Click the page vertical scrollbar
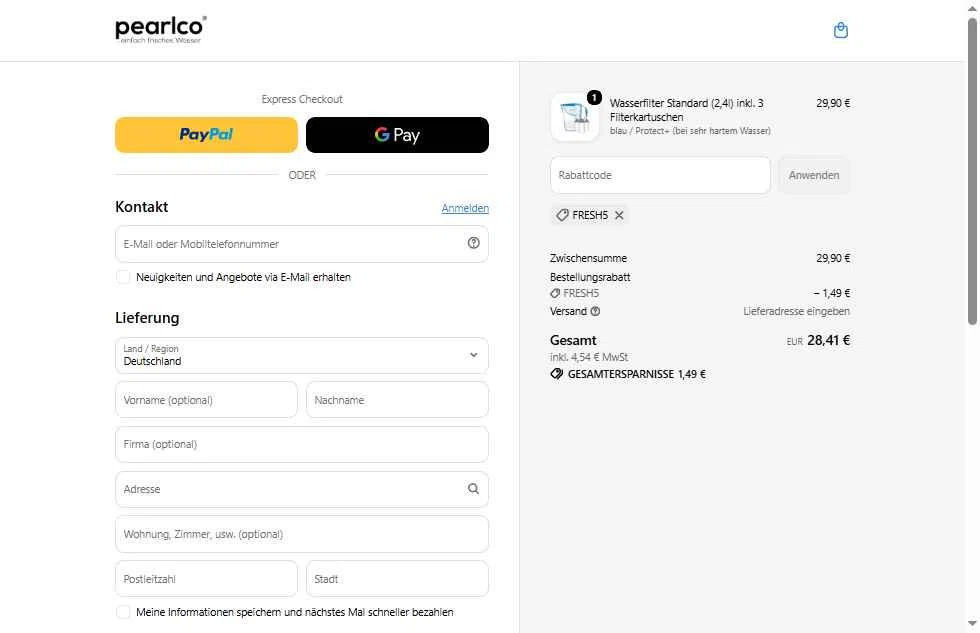 click(972, 171)
